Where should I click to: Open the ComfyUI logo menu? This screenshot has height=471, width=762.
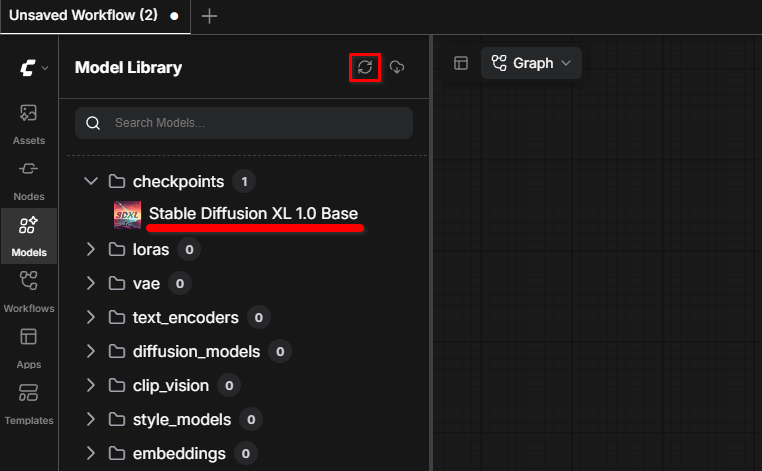point(33,68)
